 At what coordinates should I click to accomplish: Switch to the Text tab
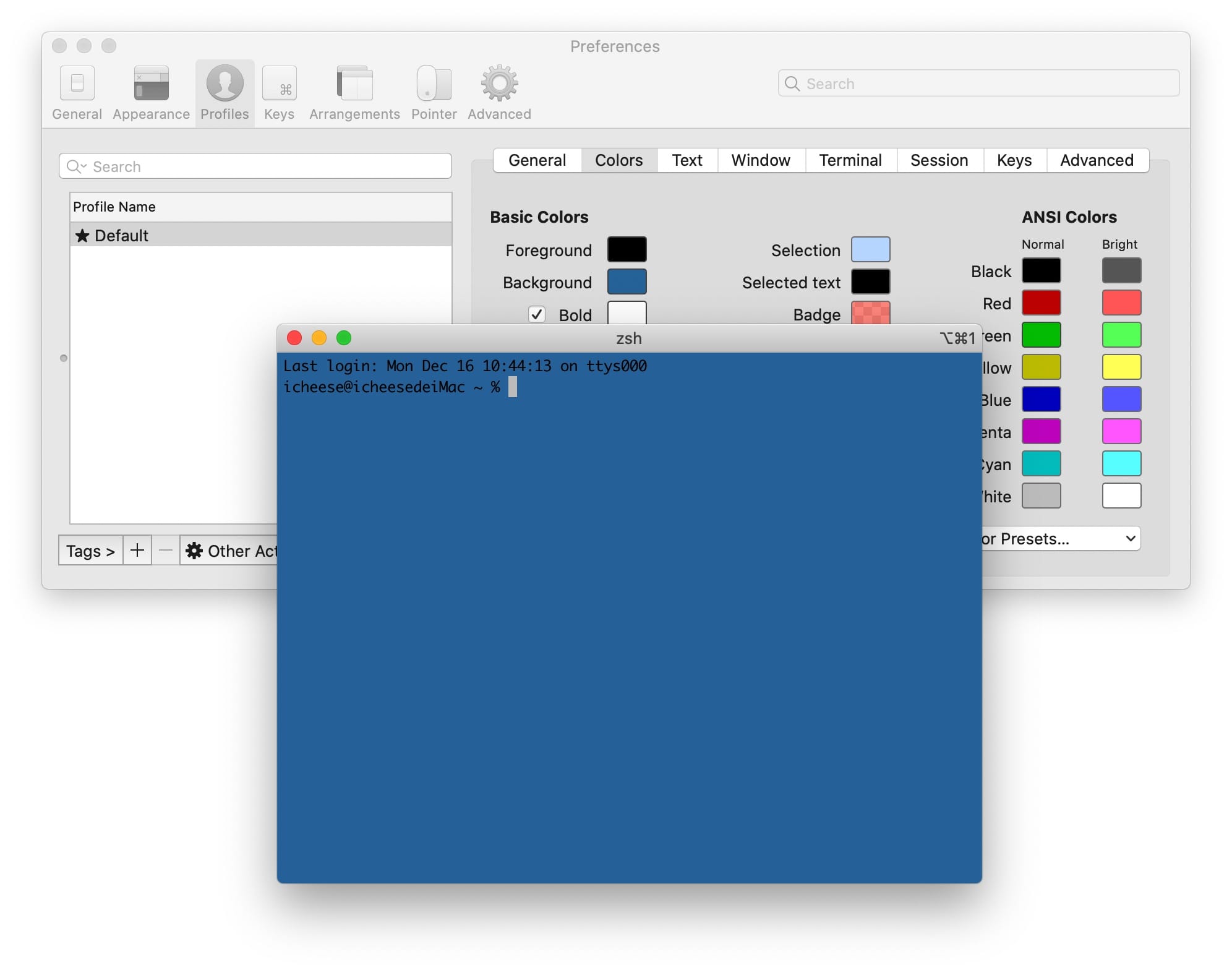[x=687, y=160]
